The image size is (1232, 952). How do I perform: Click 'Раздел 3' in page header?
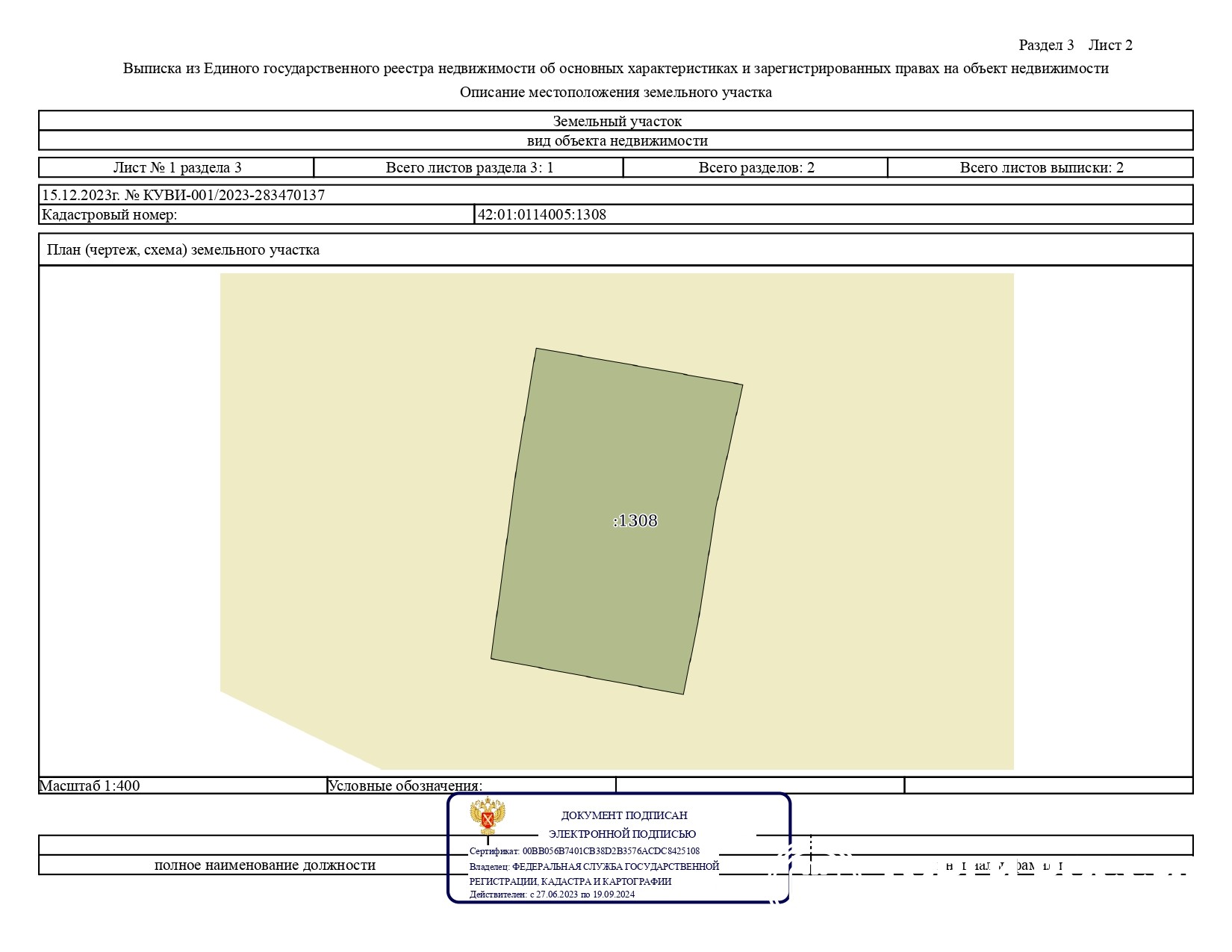(1047, 45)
